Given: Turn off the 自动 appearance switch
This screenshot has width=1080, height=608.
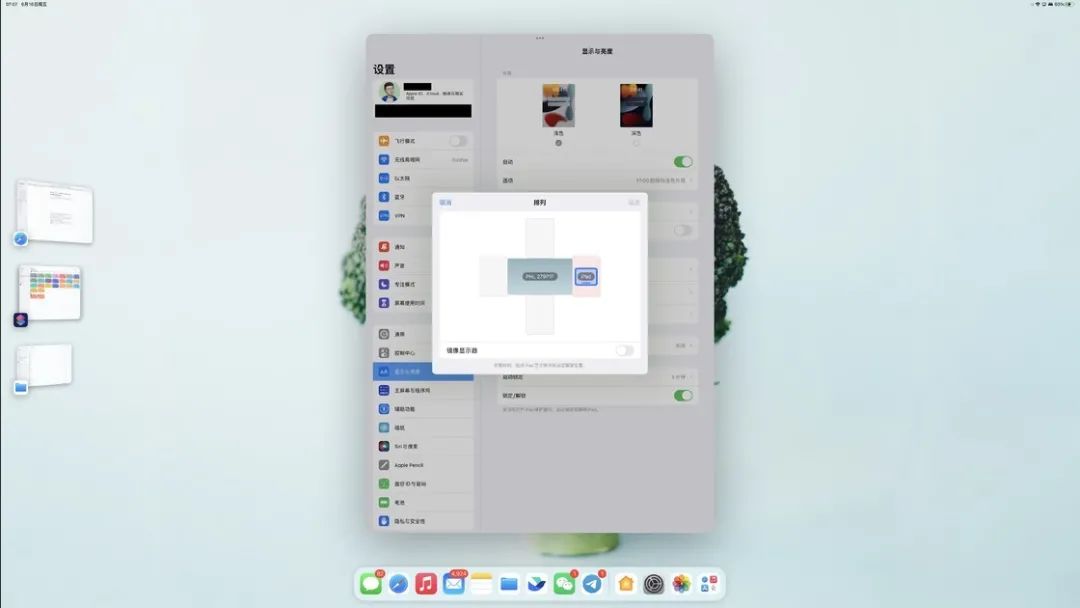Looking at the screenshot, I should 683,162.
